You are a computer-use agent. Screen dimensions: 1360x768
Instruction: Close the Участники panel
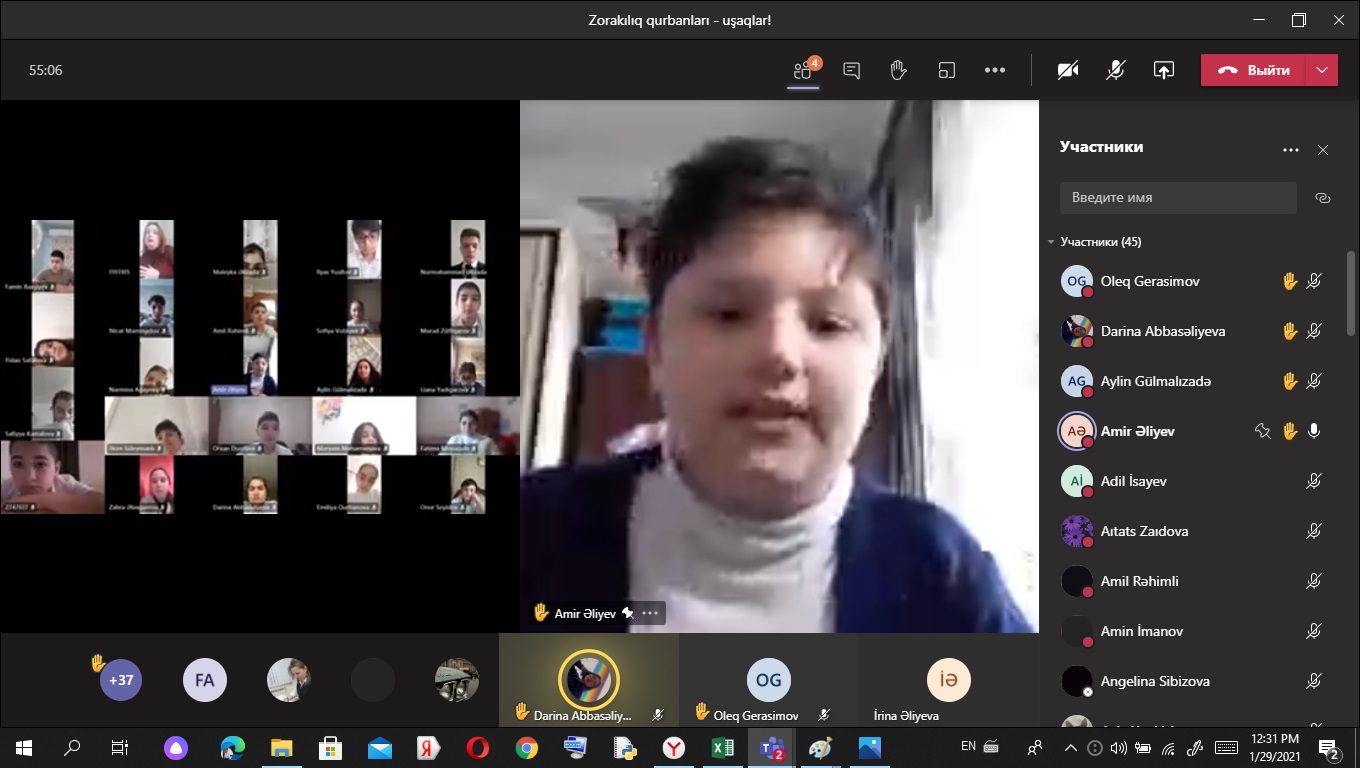coord(1323,150)
